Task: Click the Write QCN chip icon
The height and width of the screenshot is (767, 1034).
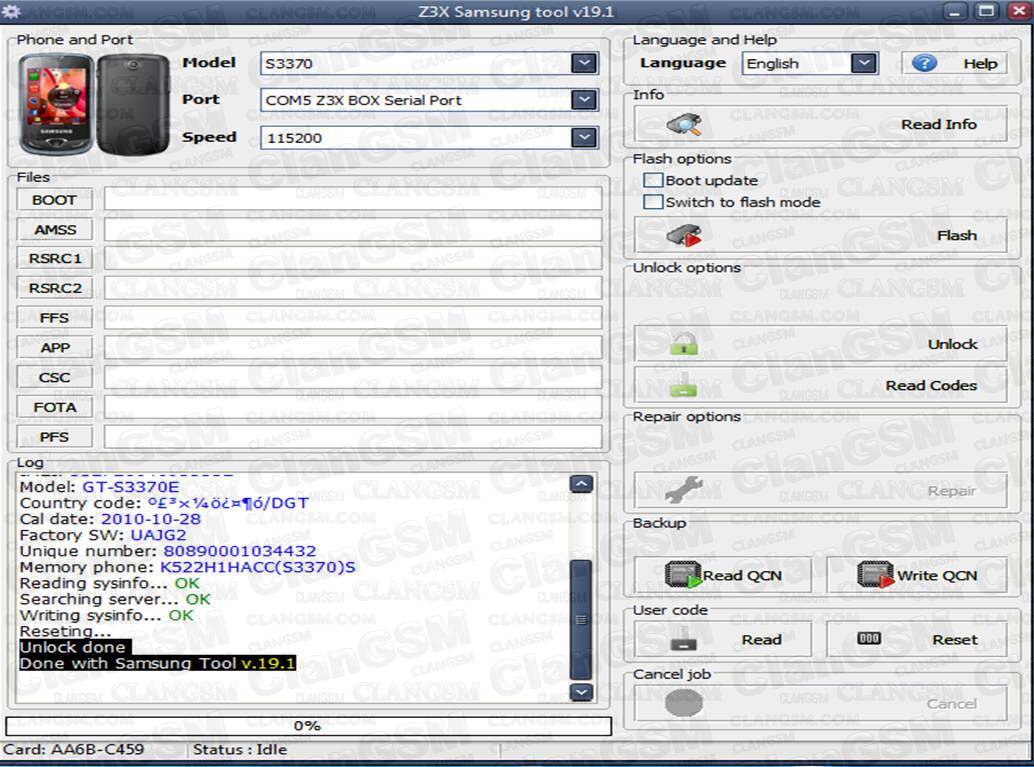Action: pyautogui.click(x=875, y=574)
